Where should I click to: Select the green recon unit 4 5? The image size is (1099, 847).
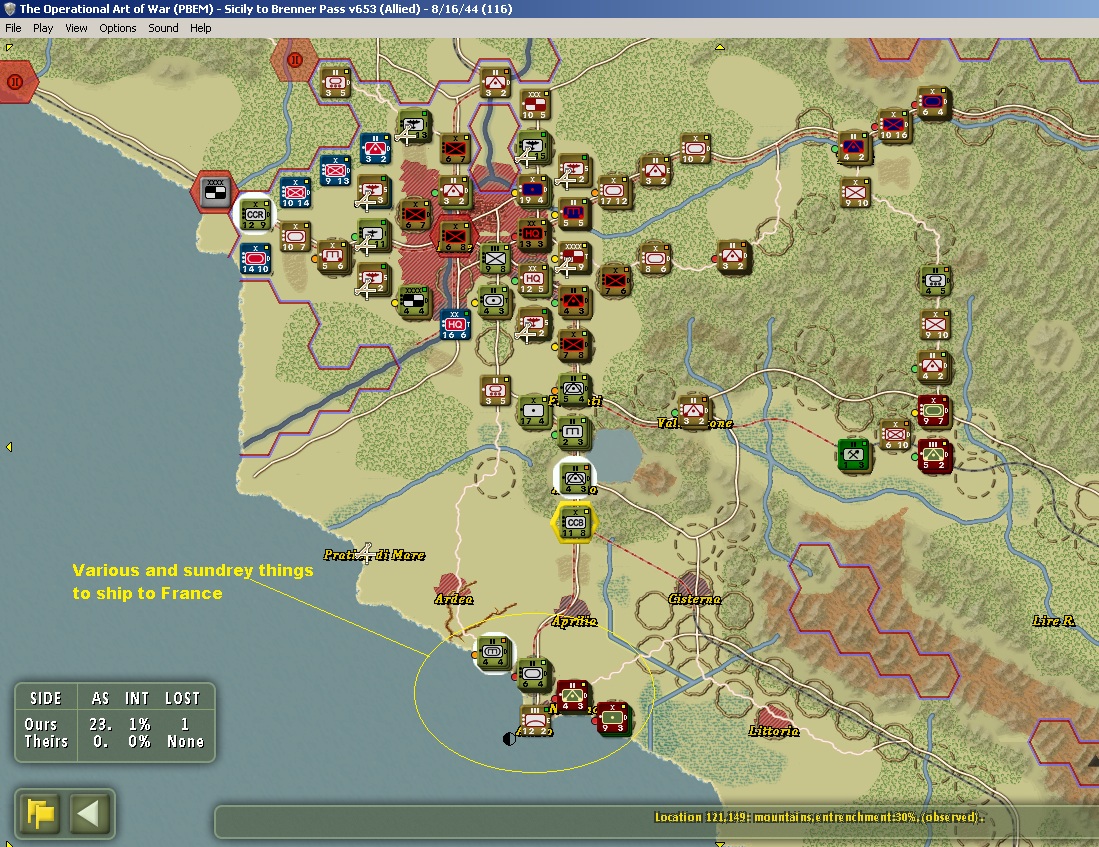[x=934, y=281]
